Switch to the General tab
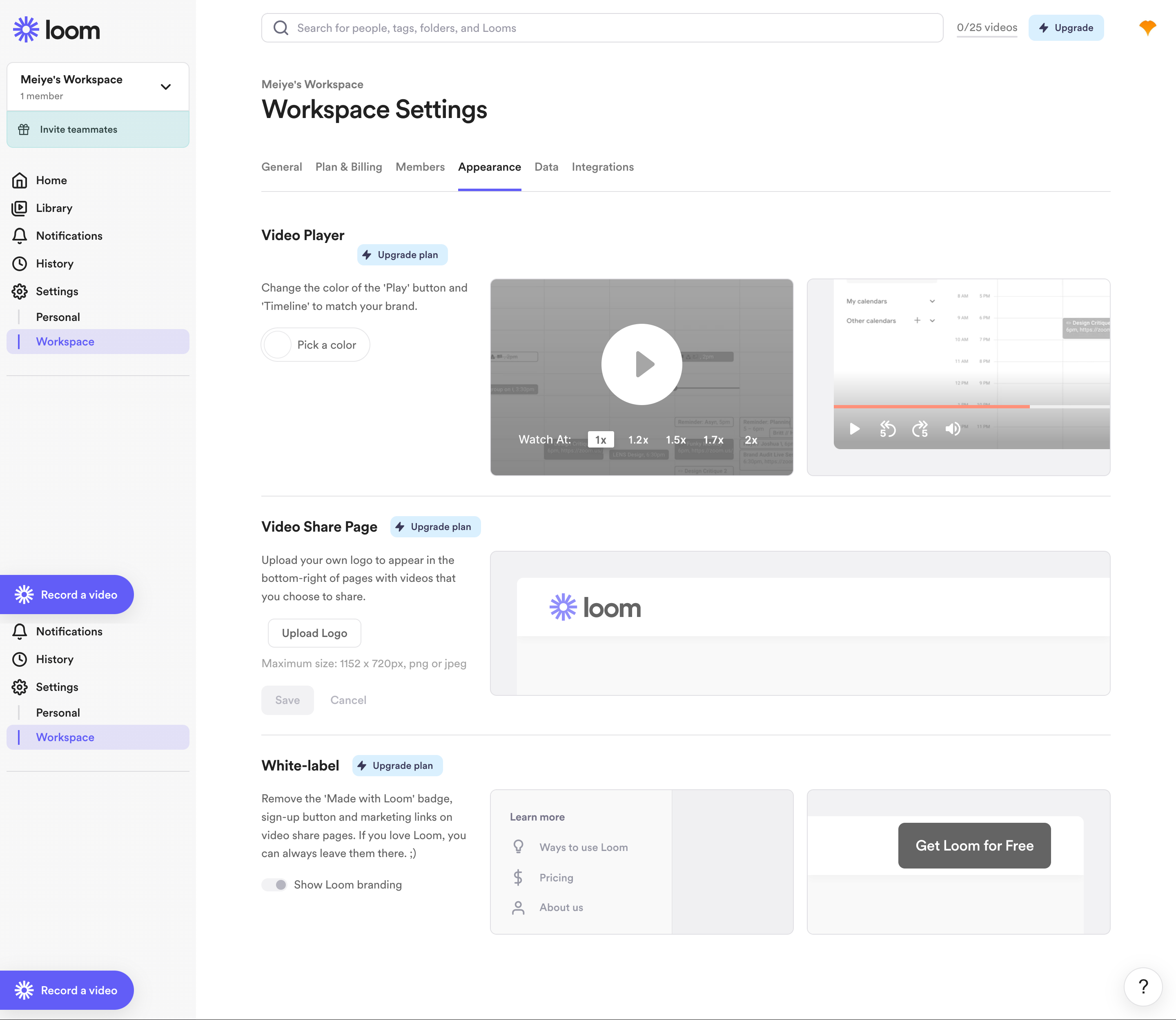1176x1020 pixels. coord(281,167)
